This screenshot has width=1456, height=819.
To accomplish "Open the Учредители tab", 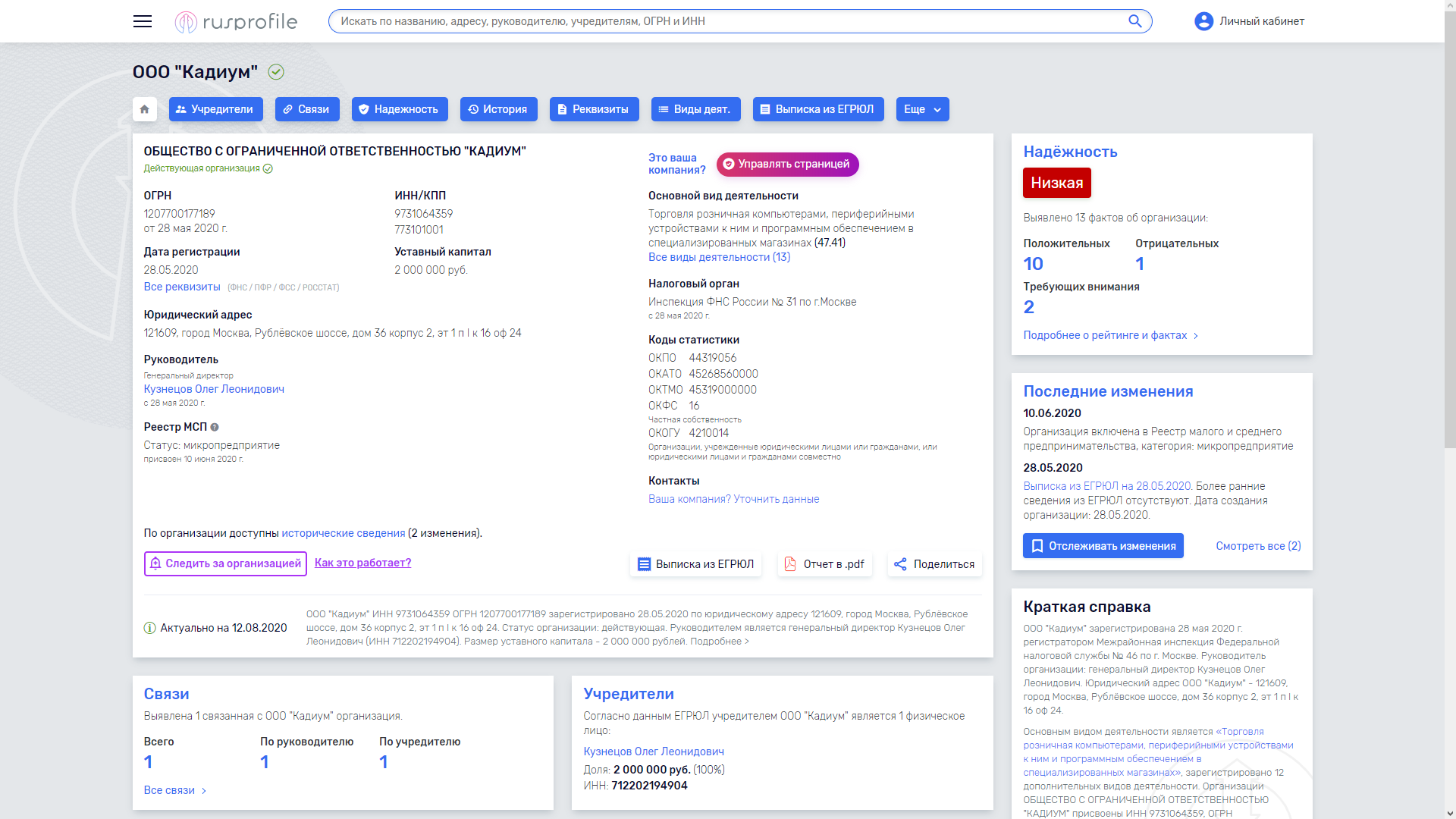I will point(216,109).
